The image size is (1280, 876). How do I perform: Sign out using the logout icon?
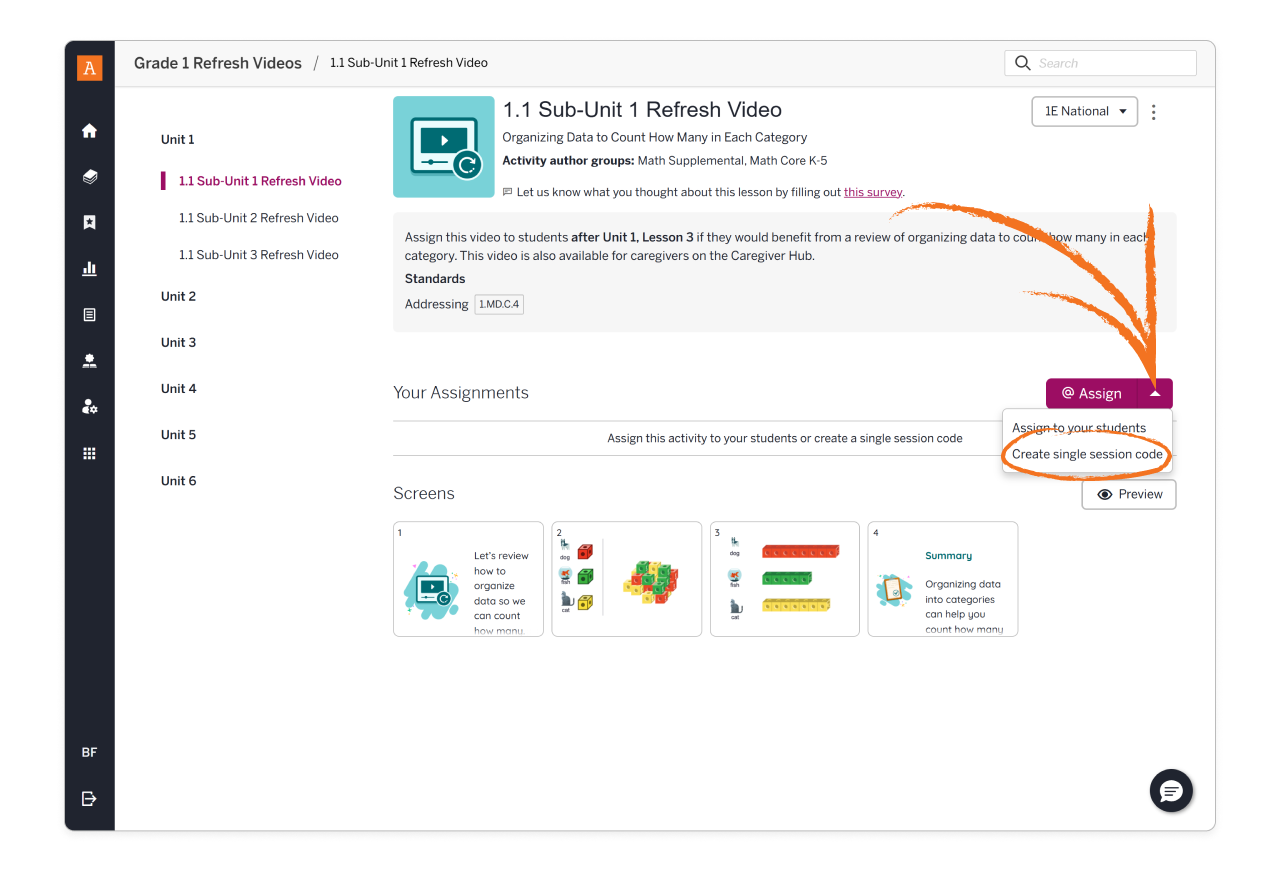(88, 798)
